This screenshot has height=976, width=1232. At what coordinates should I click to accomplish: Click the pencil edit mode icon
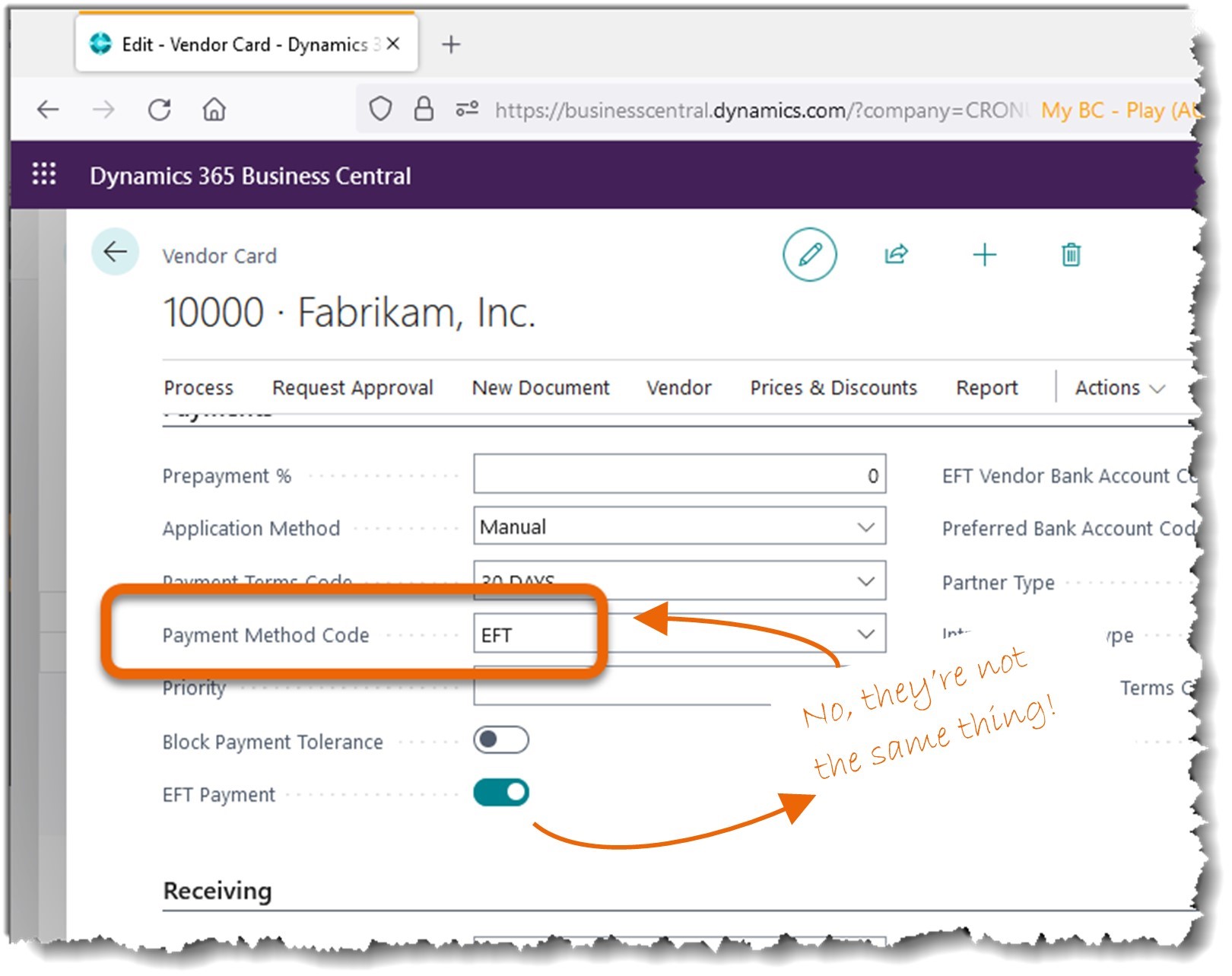click(809, 254)
